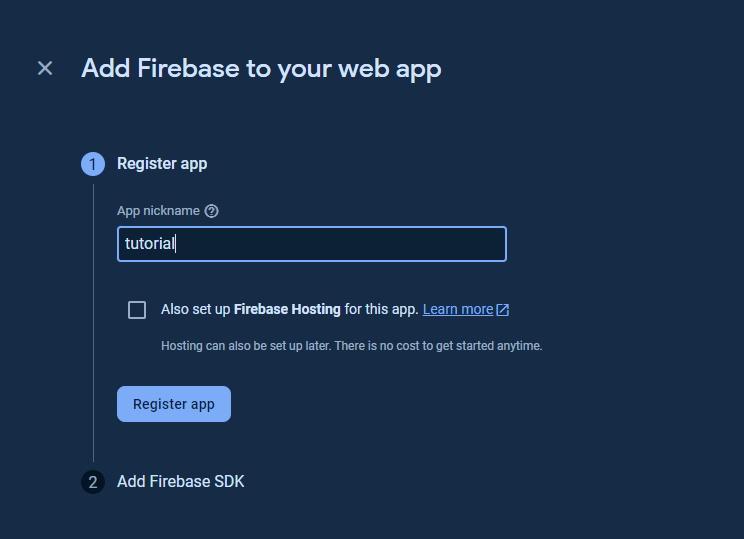Select the step 1 number badge
The width and height of the screenshot is (744, 539).
point(93,164)
